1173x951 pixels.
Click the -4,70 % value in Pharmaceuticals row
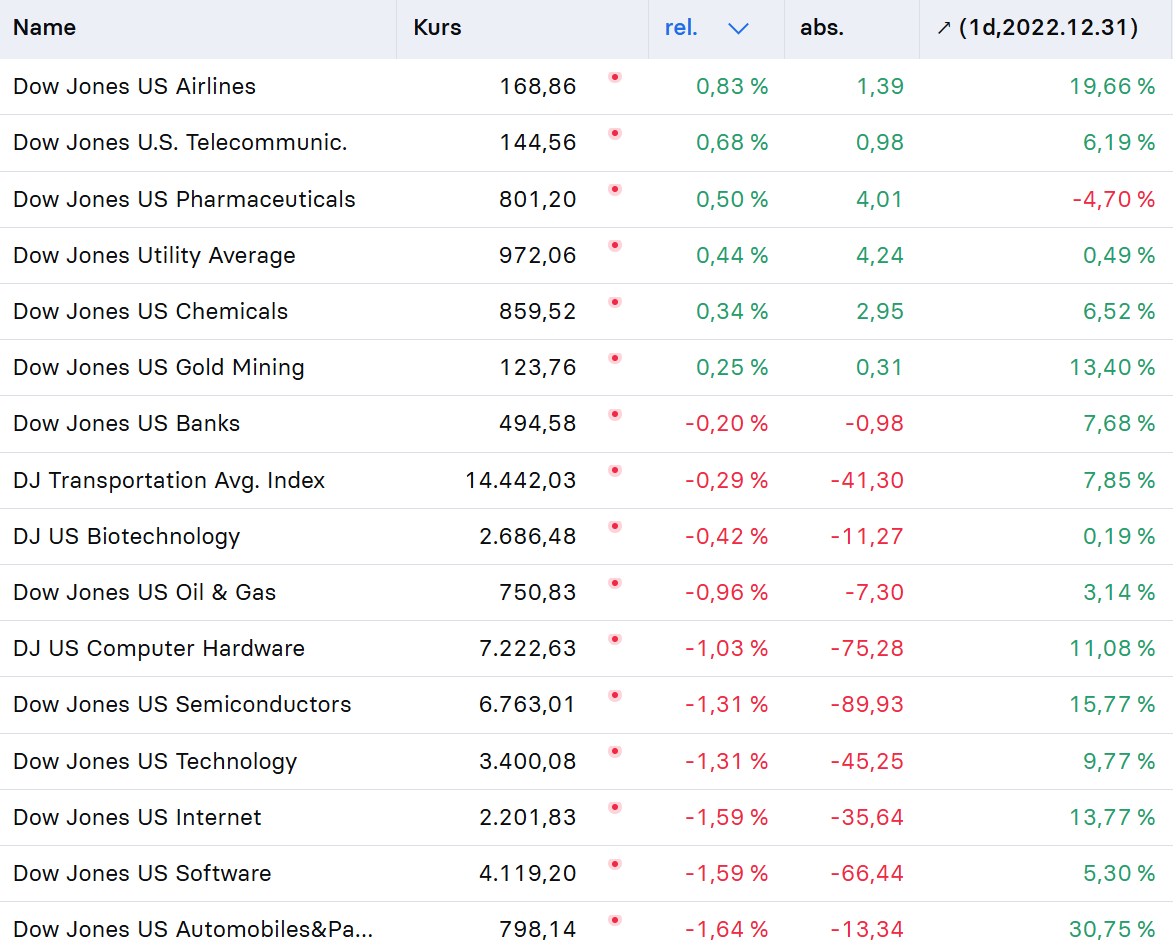click(1113, 199)
